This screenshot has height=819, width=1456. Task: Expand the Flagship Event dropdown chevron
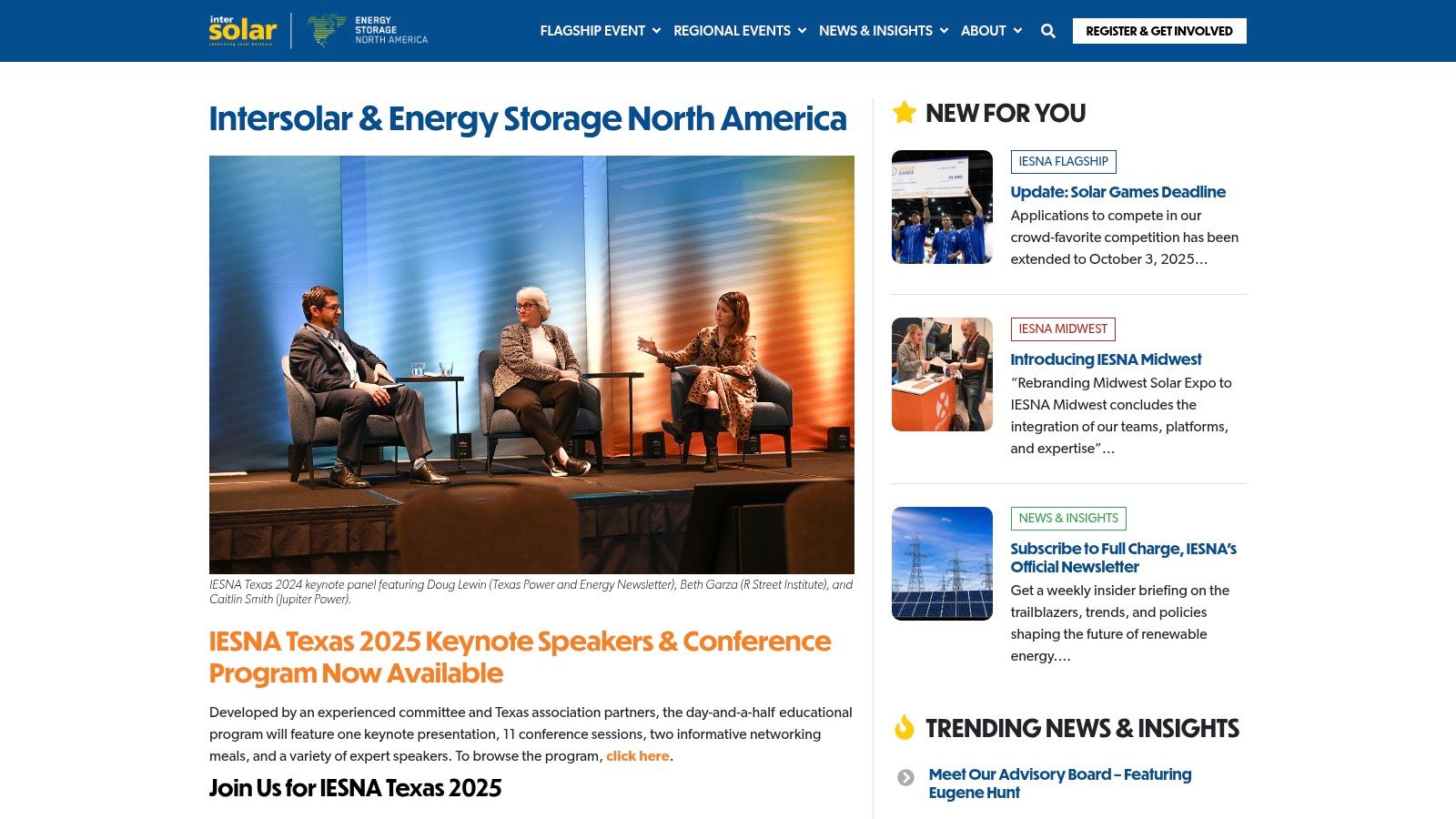click(656, 31)
